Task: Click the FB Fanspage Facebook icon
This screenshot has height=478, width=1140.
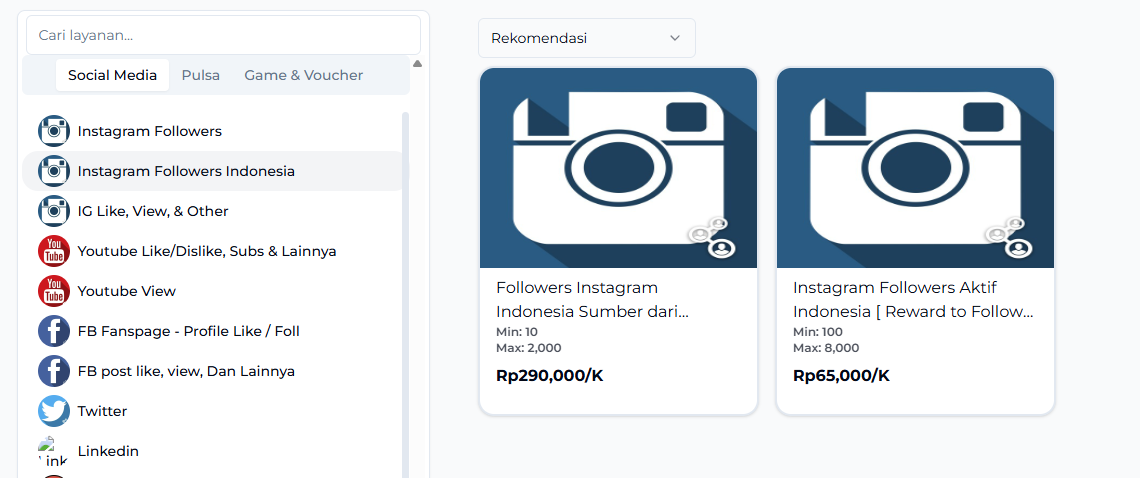Action: point(54,331)
